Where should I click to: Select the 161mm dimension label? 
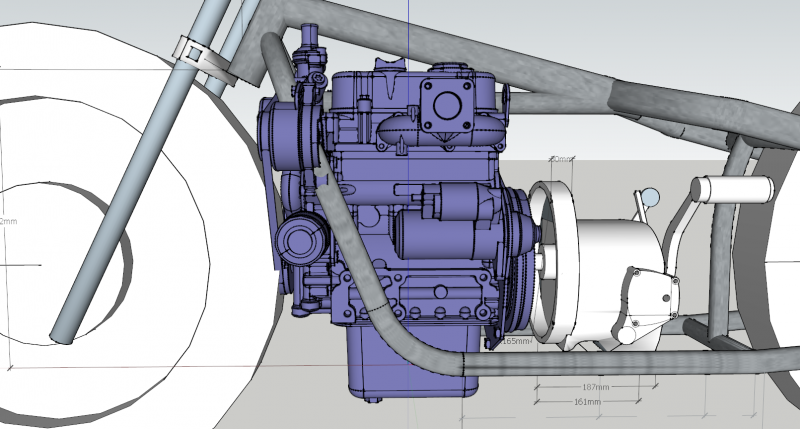(x=587, y=402)
